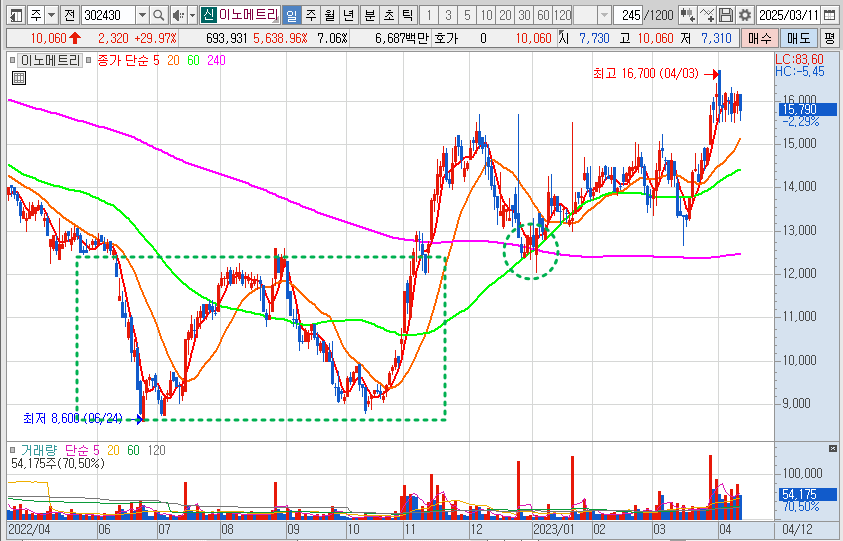Open stock code search magnifier
Image resolution: width=843 pixels, height=541 pixels.
(158, 15)
